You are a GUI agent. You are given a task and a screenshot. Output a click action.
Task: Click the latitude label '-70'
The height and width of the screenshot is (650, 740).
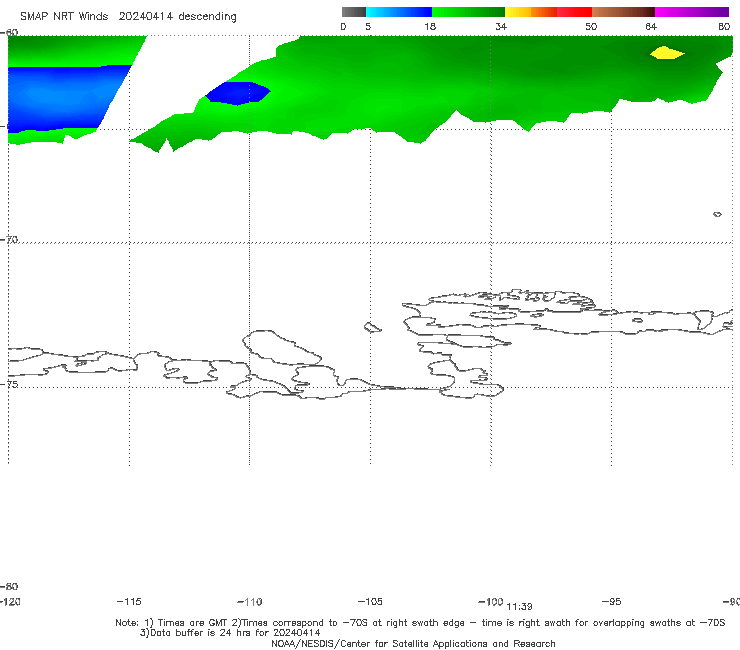coord(9,240)
